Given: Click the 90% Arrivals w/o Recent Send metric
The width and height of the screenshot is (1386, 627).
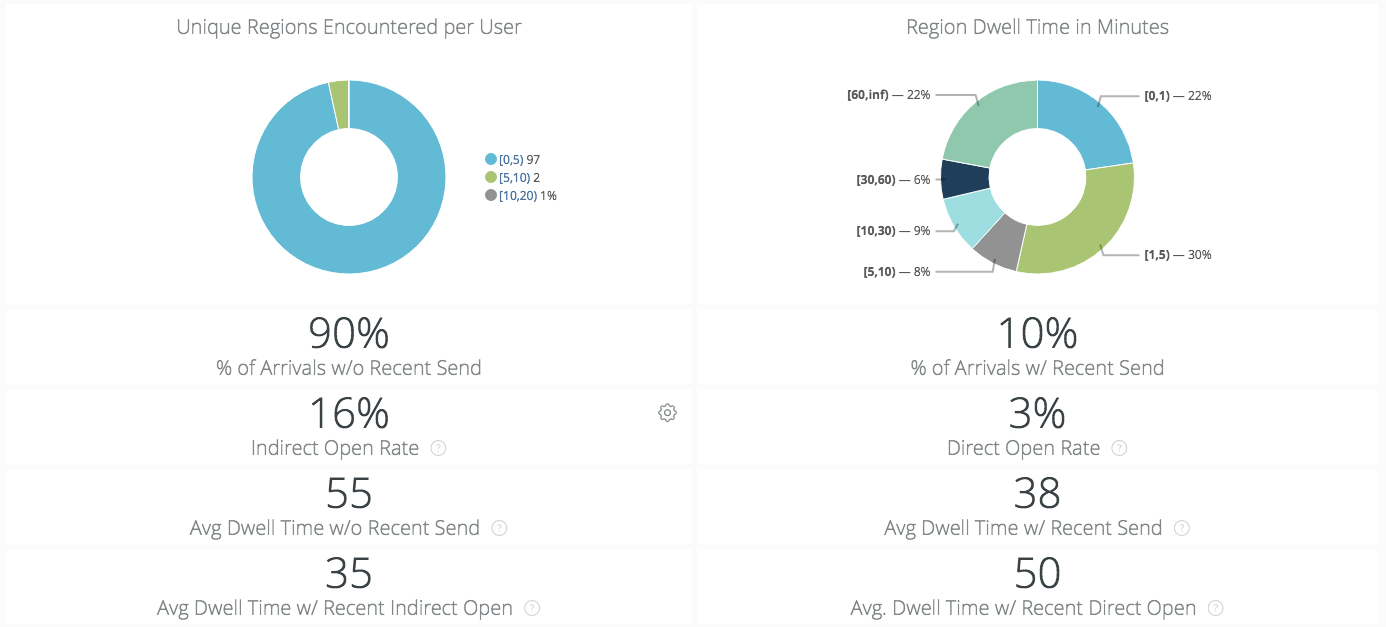Looking at the screenshot, I should pos(348,334).
